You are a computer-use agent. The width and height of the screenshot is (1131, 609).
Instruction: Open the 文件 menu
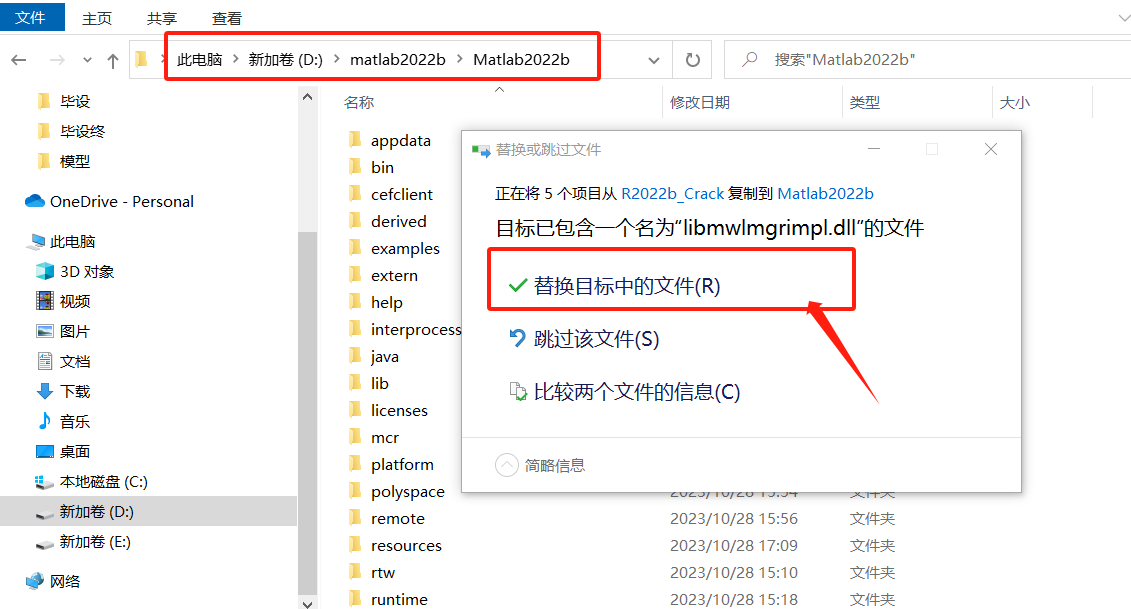click(32, 17)
